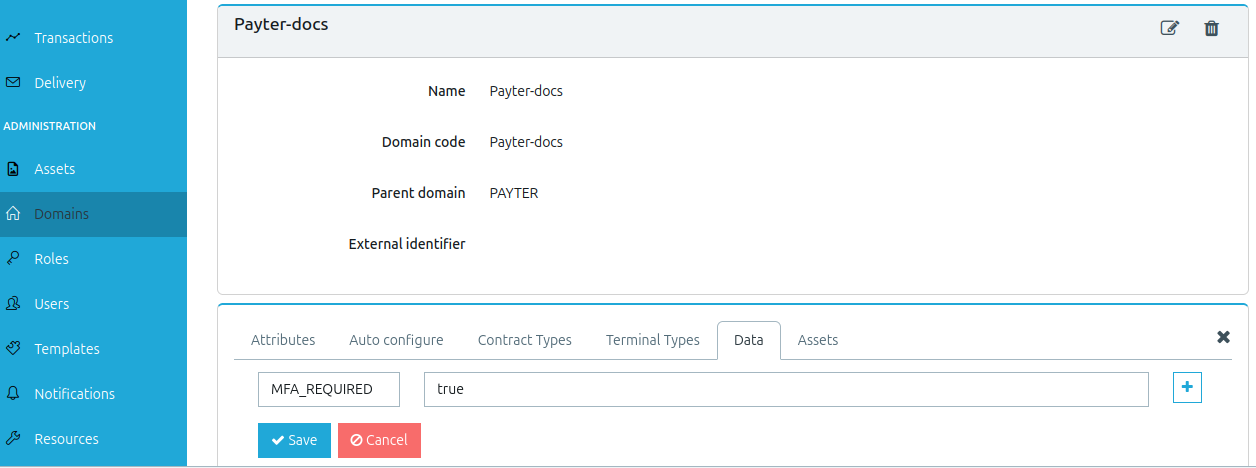Click the External identifier label
Screen dimensions: 1256x468
pos(407,244)
